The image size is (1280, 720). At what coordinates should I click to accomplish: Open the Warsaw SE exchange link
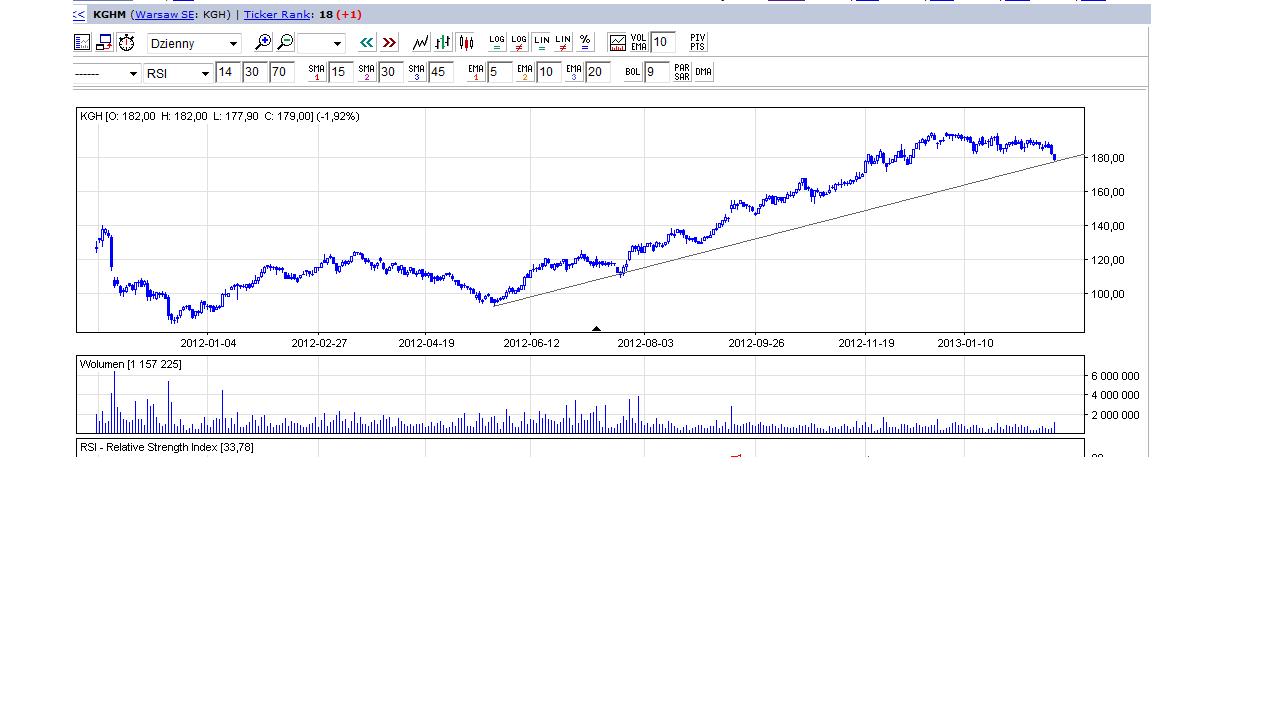pos(163,14)
